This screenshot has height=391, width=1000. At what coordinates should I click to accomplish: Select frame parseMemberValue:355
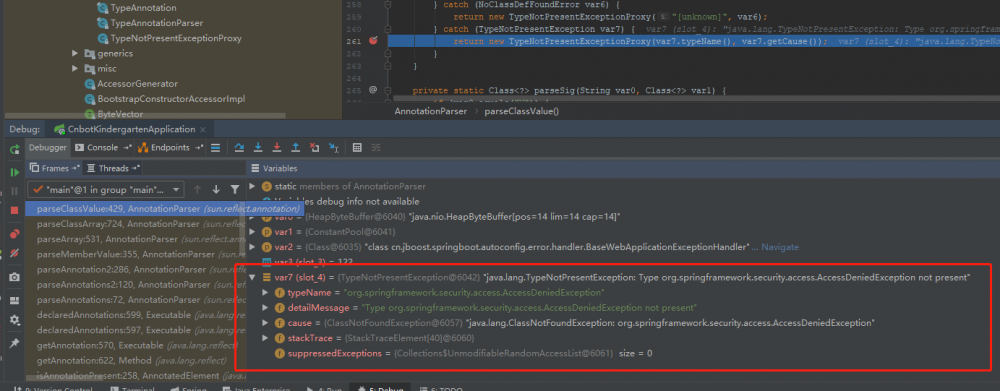[x=135, y=254]
